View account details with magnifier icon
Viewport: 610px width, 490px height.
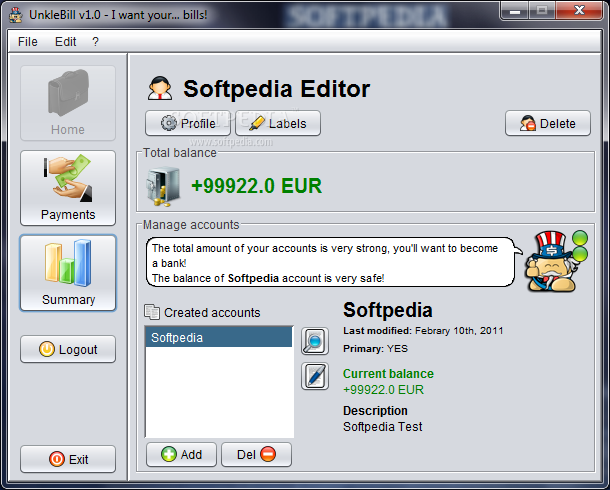coord(315,341)
